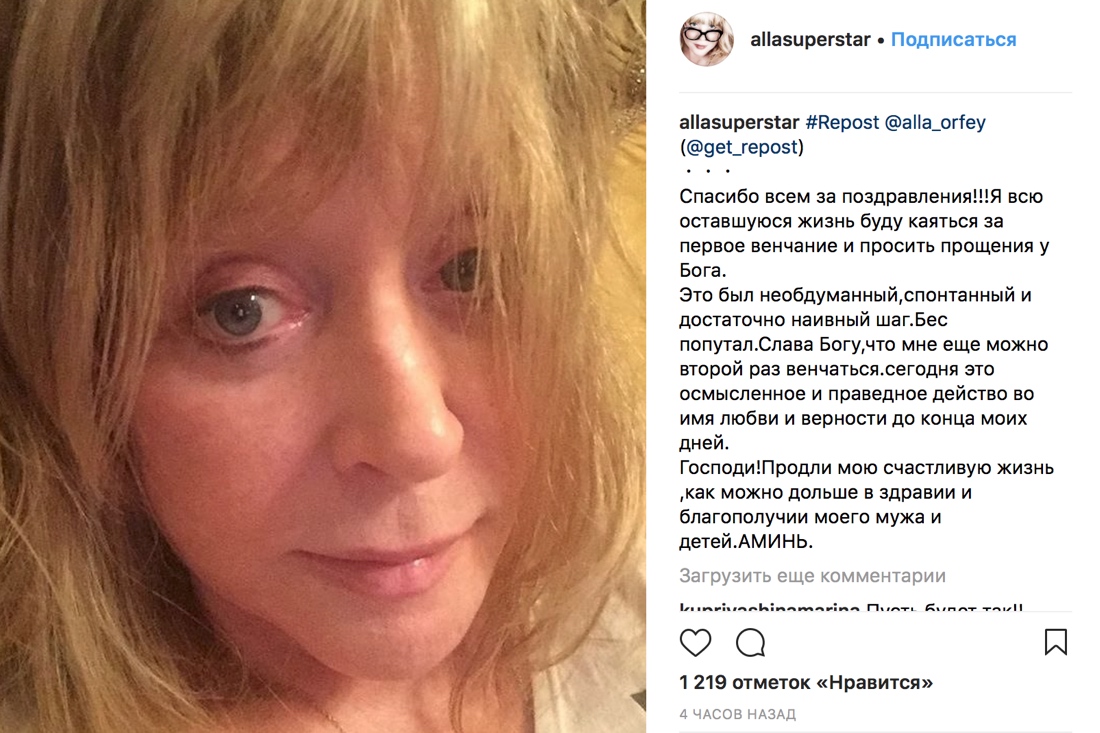Image resolution: width=1100 pixels, height=733 pixels.
Task: Click Подписаться to follow the account
Action: tap(953, 39)
